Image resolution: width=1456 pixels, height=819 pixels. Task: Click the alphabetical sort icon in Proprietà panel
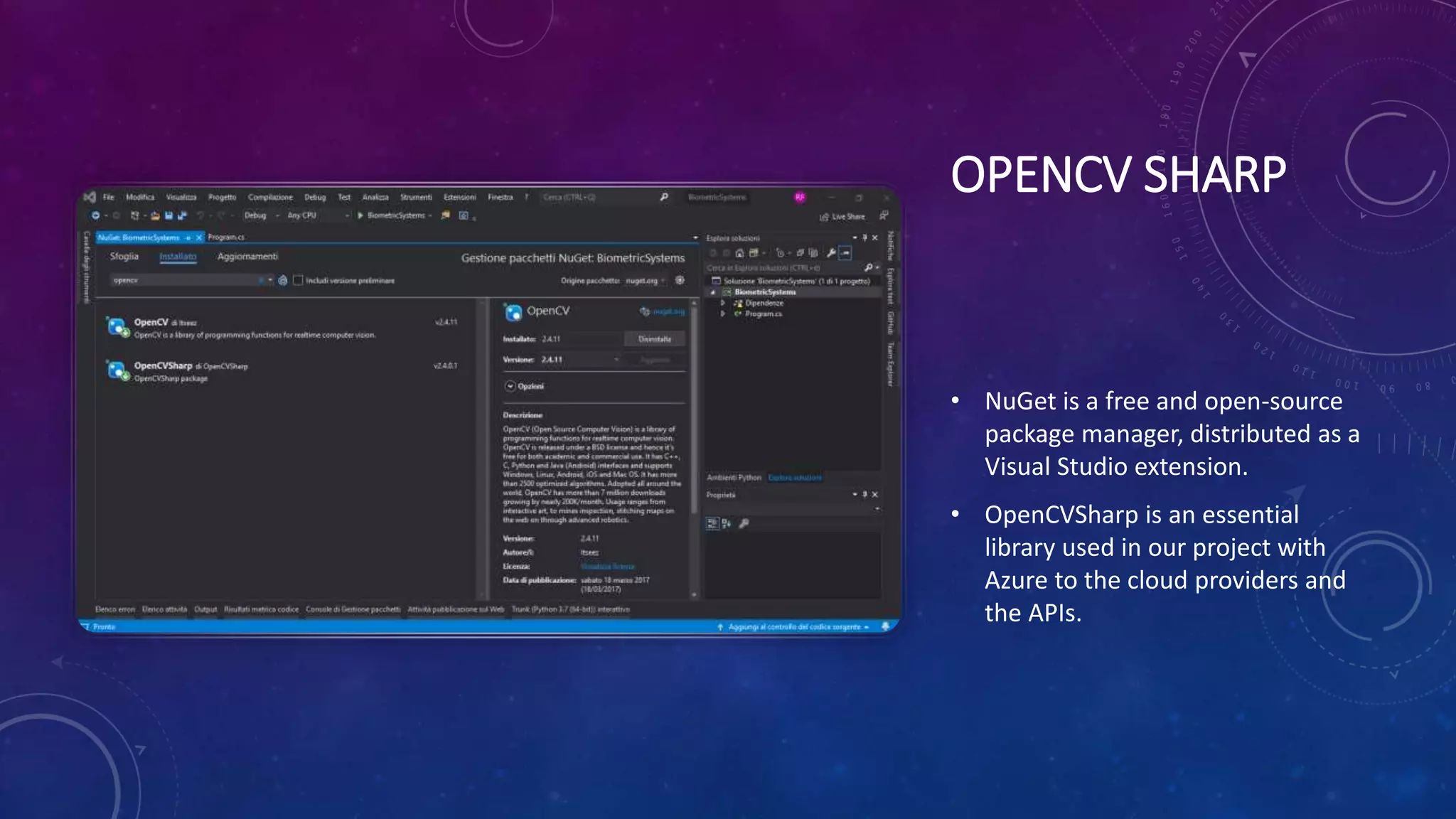[726, 523]
